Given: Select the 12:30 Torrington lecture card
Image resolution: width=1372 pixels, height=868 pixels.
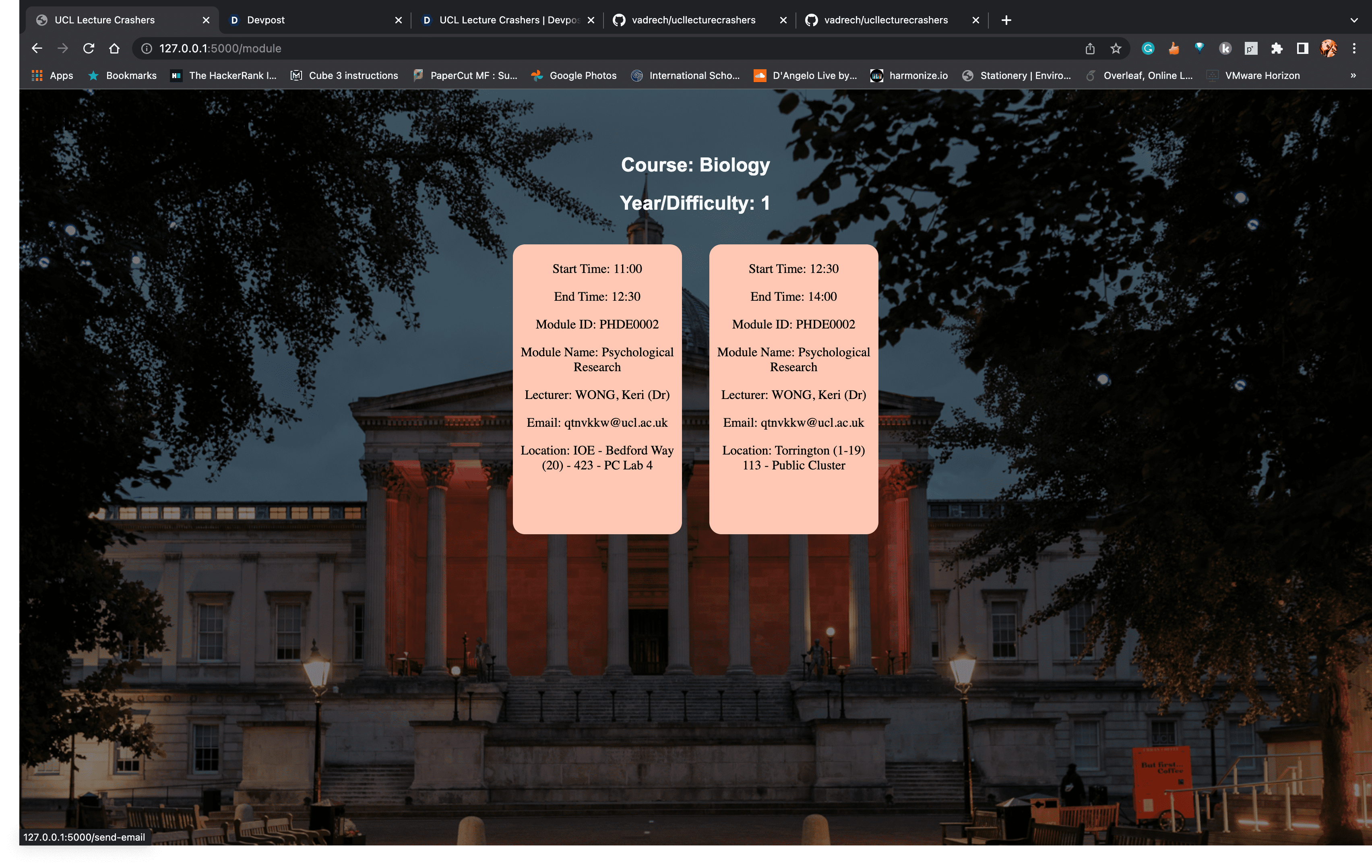Looking at the screenshot, I should 793,389.
